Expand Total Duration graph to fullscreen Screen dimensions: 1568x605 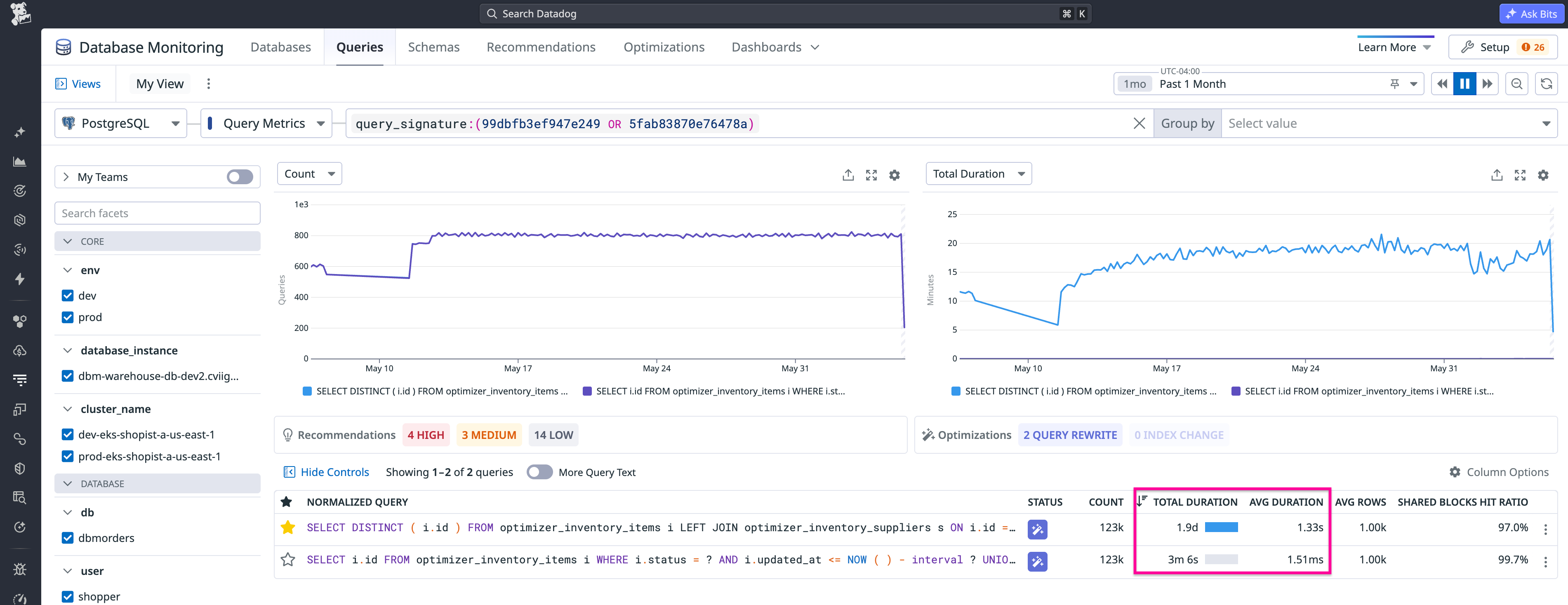(1520, 175)
